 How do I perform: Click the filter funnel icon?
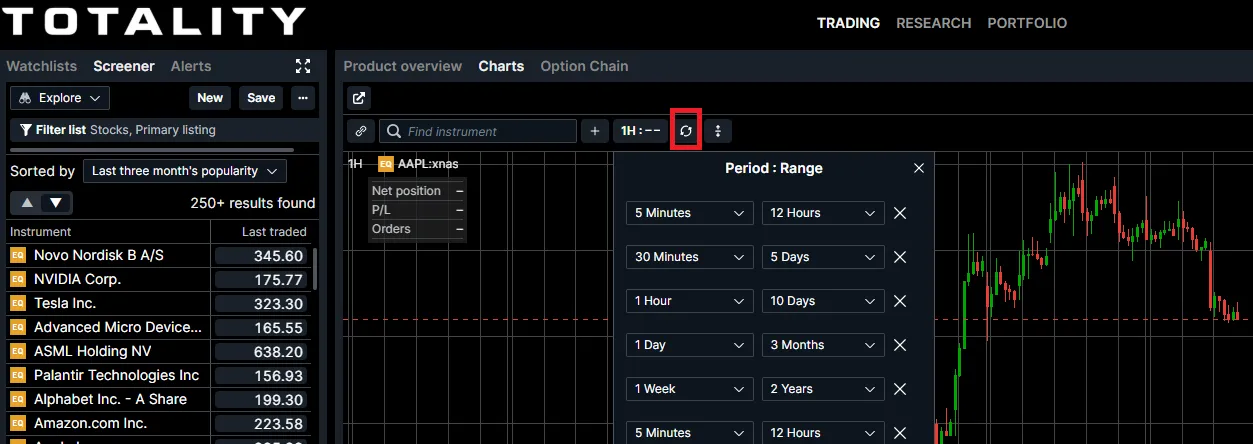click(x=26, y=130)
